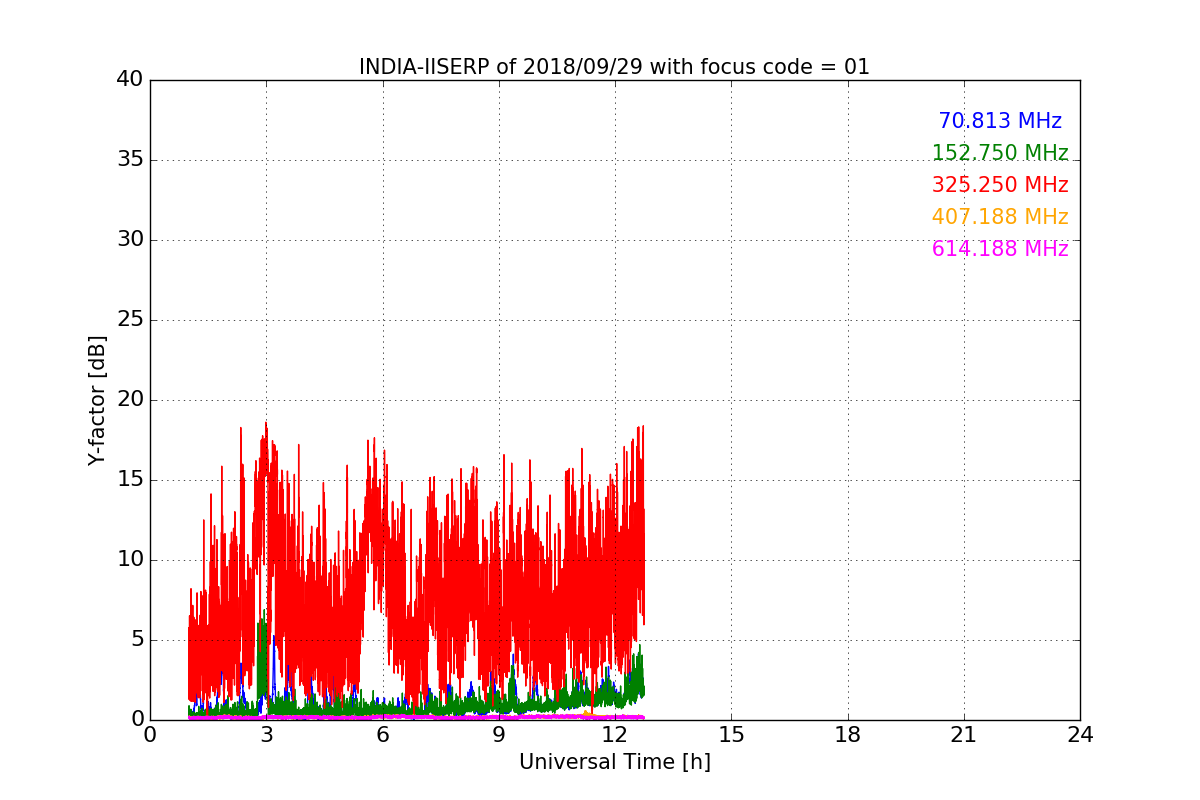Select the 325.250 MHz legend label
This screenshot has height=800, width=1200.
1000,185
